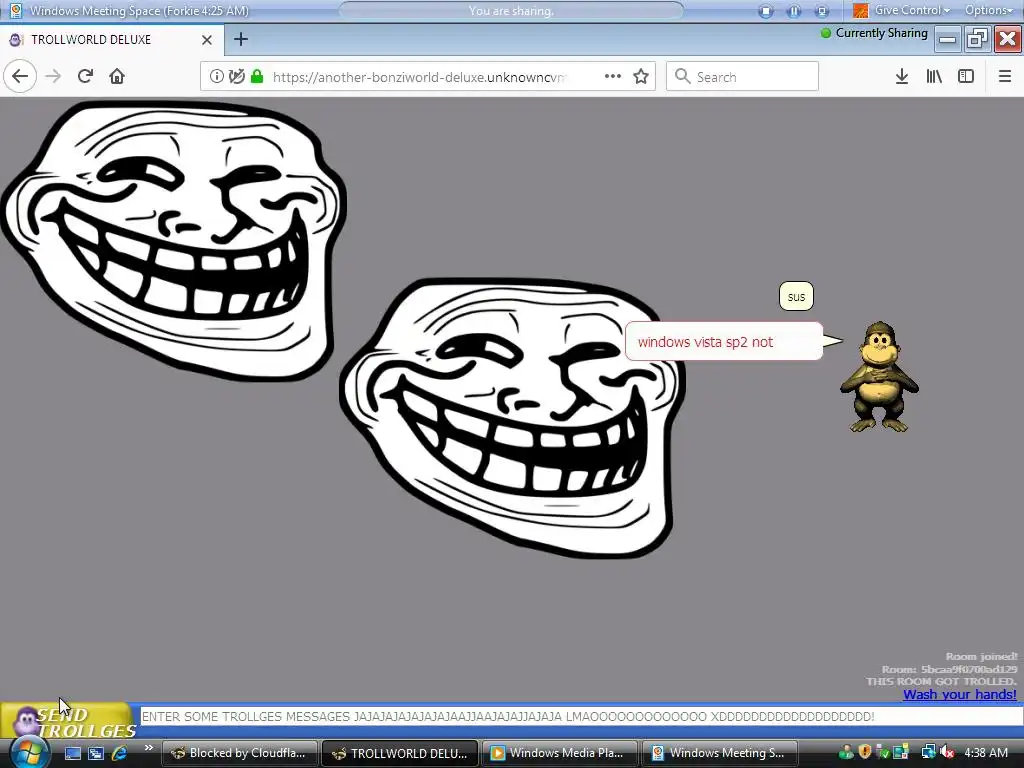Click the You are sharing banner
This screenshot has width=1024, height=768.
point(511,11)
